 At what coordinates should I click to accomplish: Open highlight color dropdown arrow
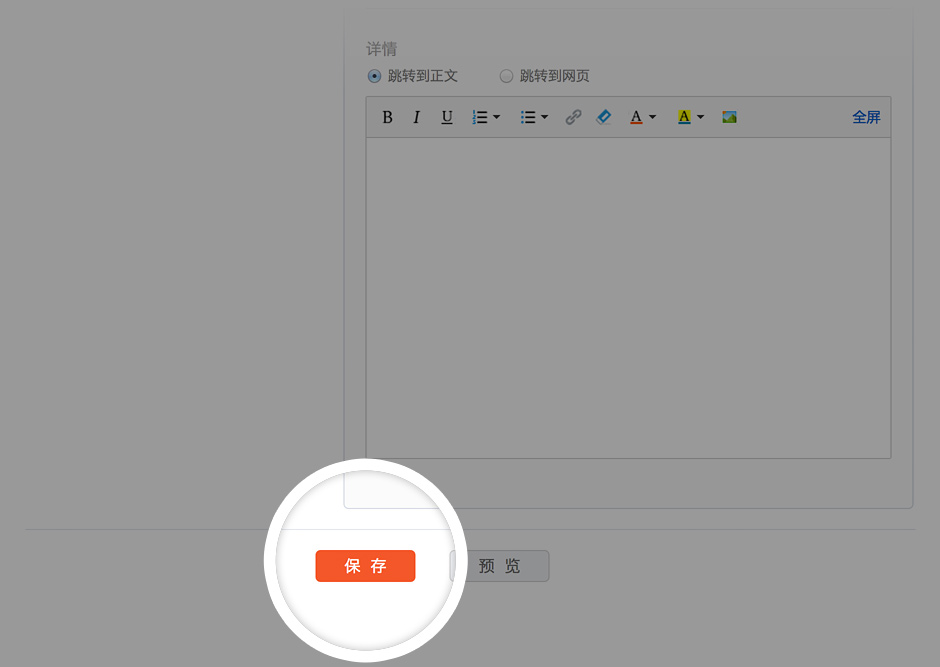pos(700,117)
